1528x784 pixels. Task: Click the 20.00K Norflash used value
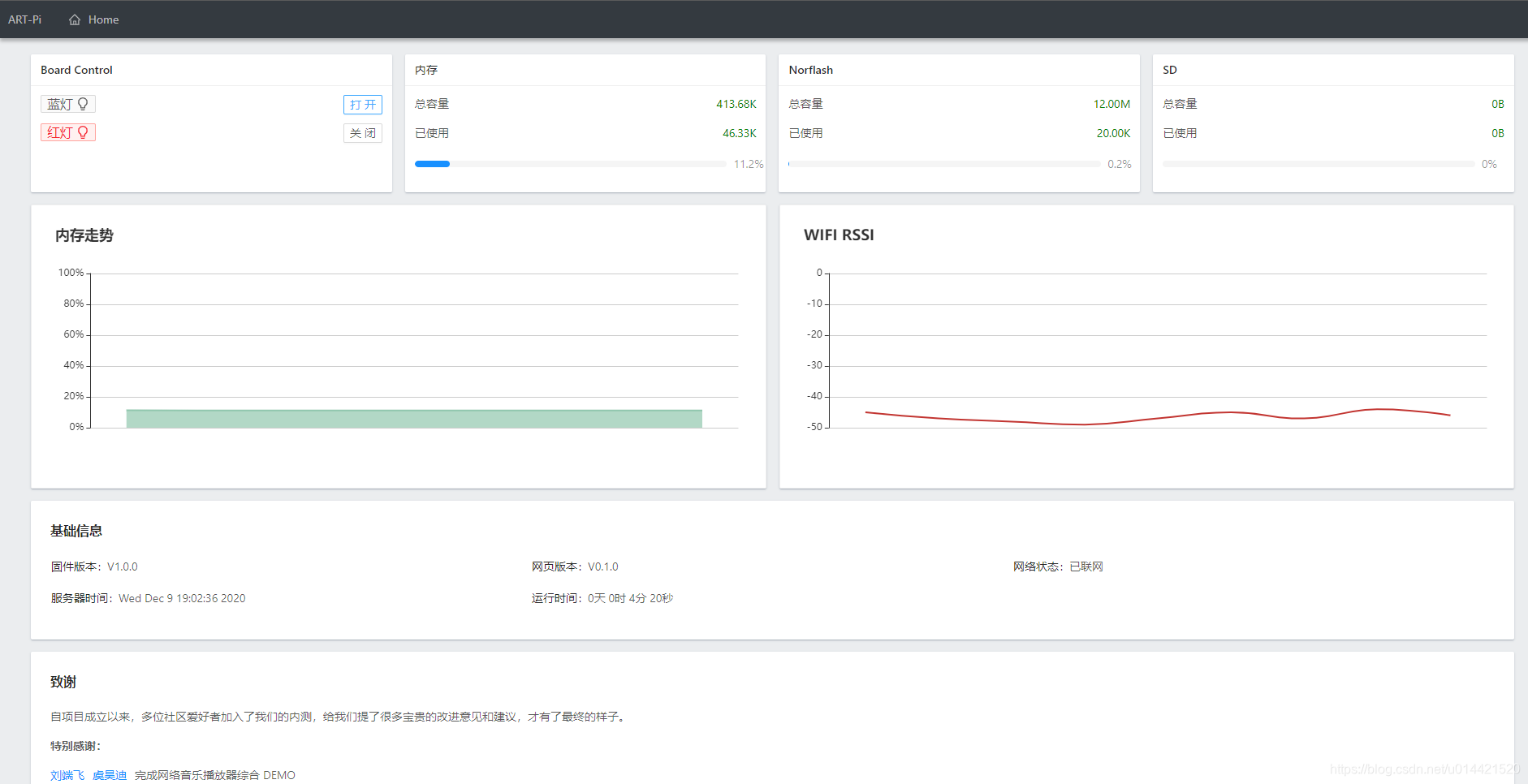[1113, 133]
